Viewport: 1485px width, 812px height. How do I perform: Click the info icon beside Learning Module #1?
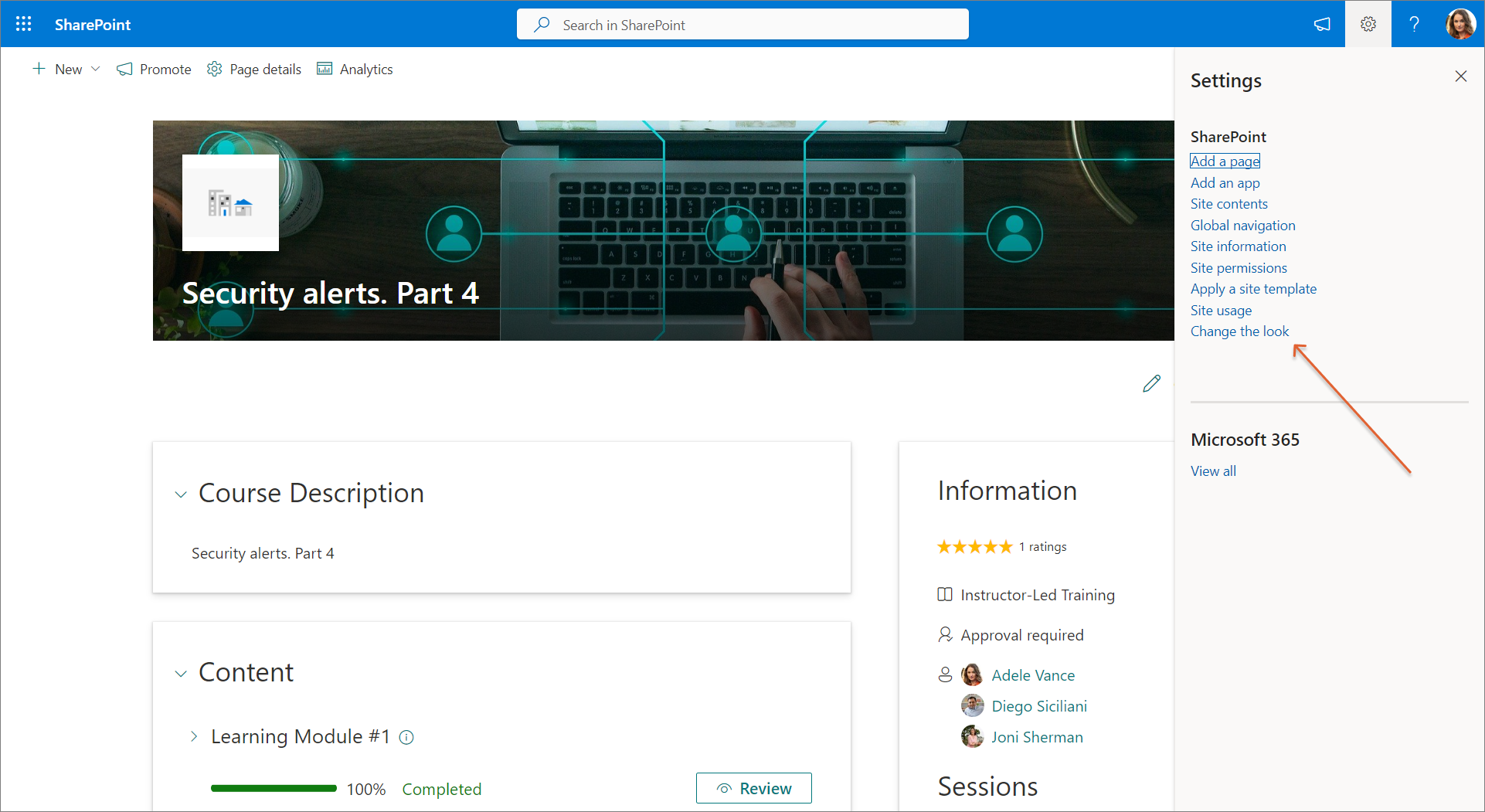pos(406,737)
